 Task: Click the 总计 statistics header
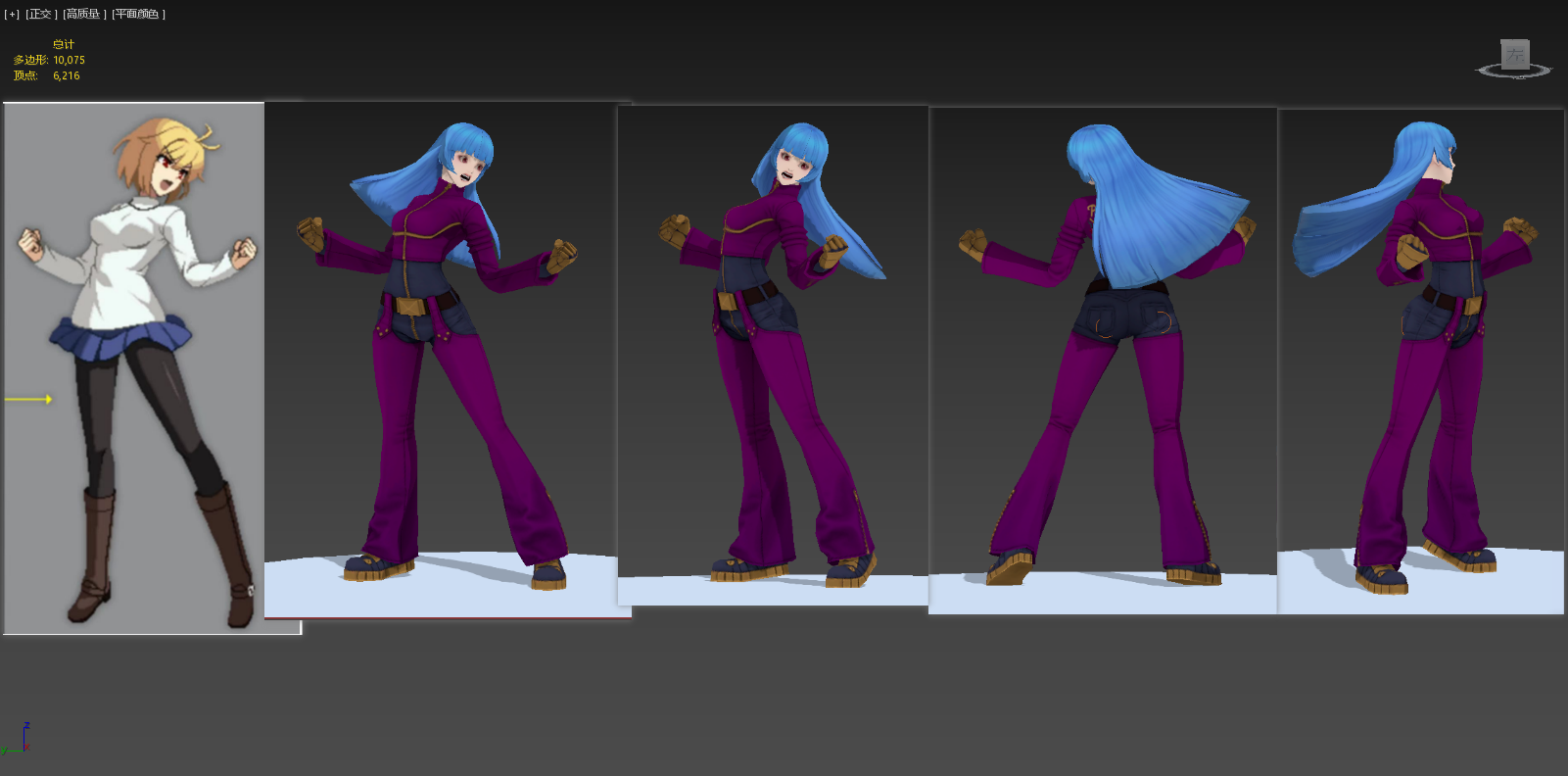(64, 44)
